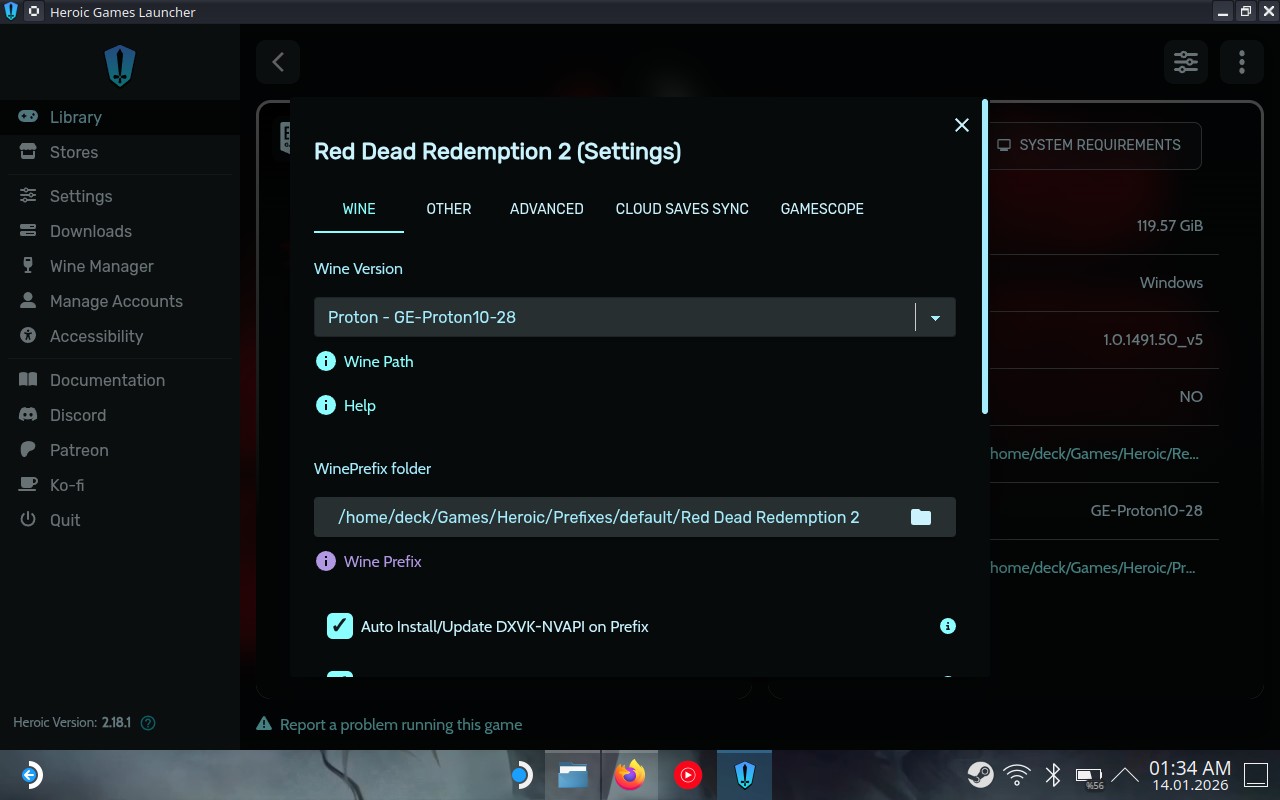The height and width of the screenshot is (800, 1280).
Task: Open the file manager from taskbar
Action: point(573,775)
